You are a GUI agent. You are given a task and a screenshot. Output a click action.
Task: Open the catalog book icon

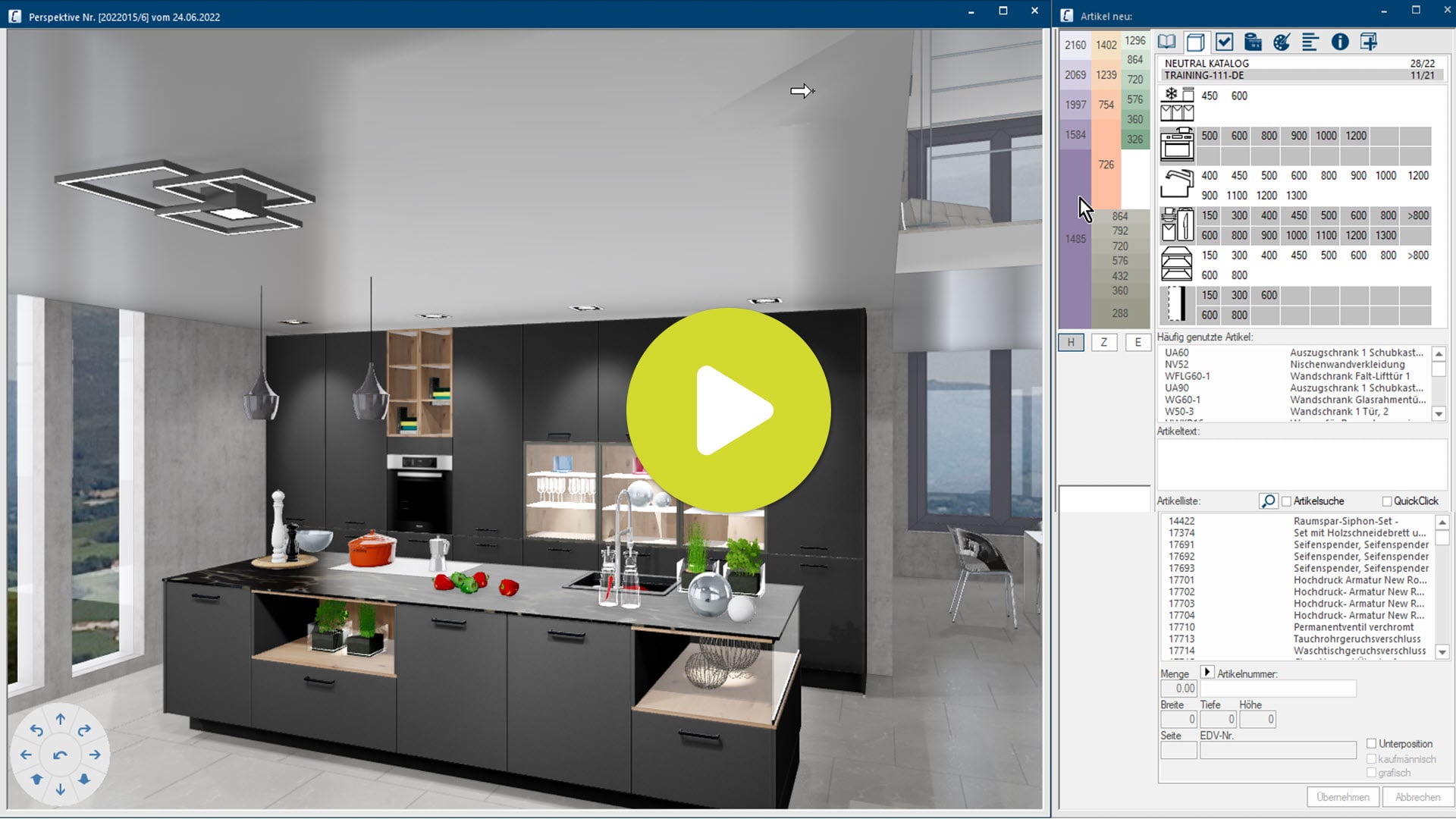(1166, 42)
